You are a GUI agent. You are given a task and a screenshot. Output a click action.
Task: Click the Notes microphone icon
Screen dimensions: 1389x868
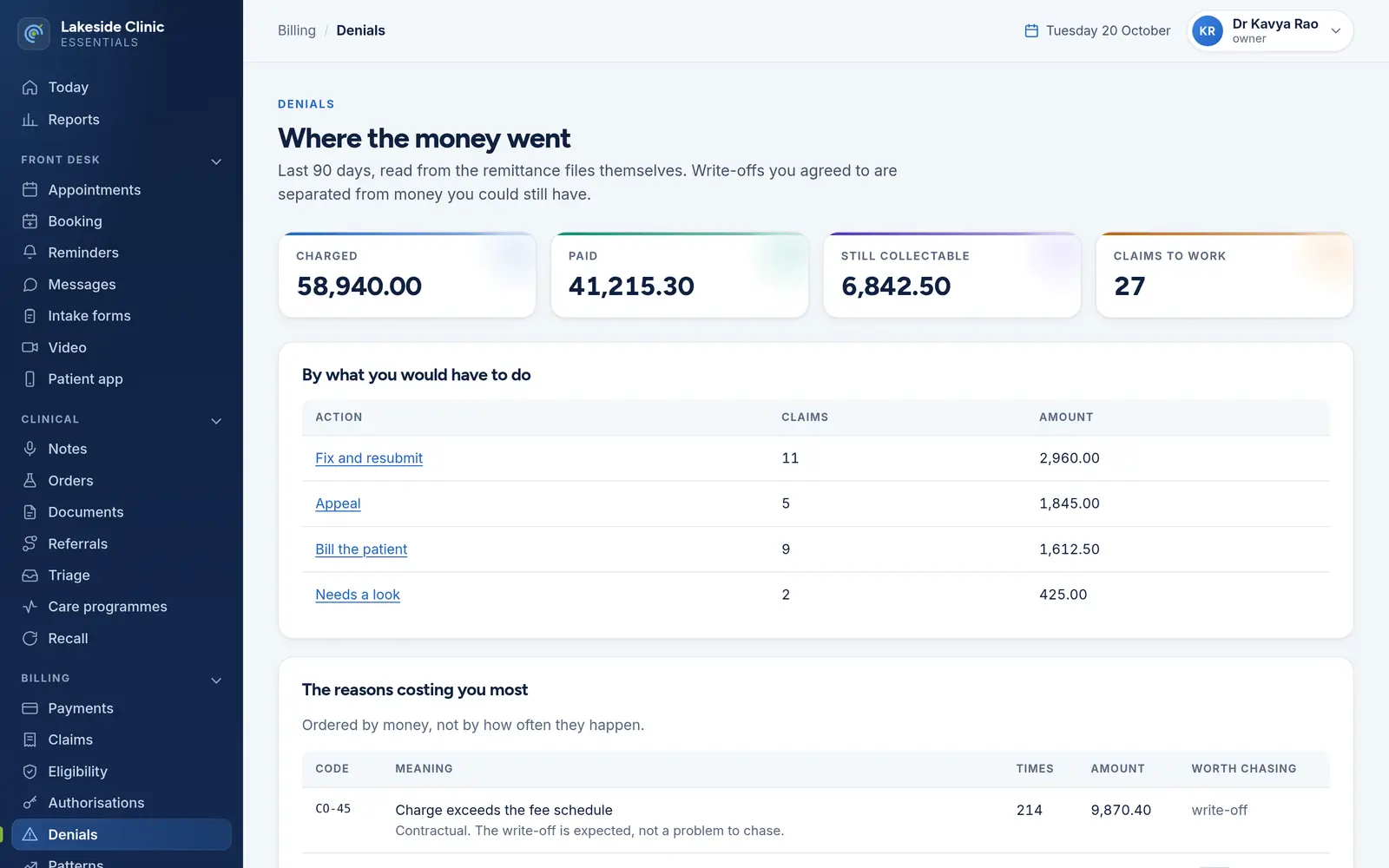[x=30, y=449]
